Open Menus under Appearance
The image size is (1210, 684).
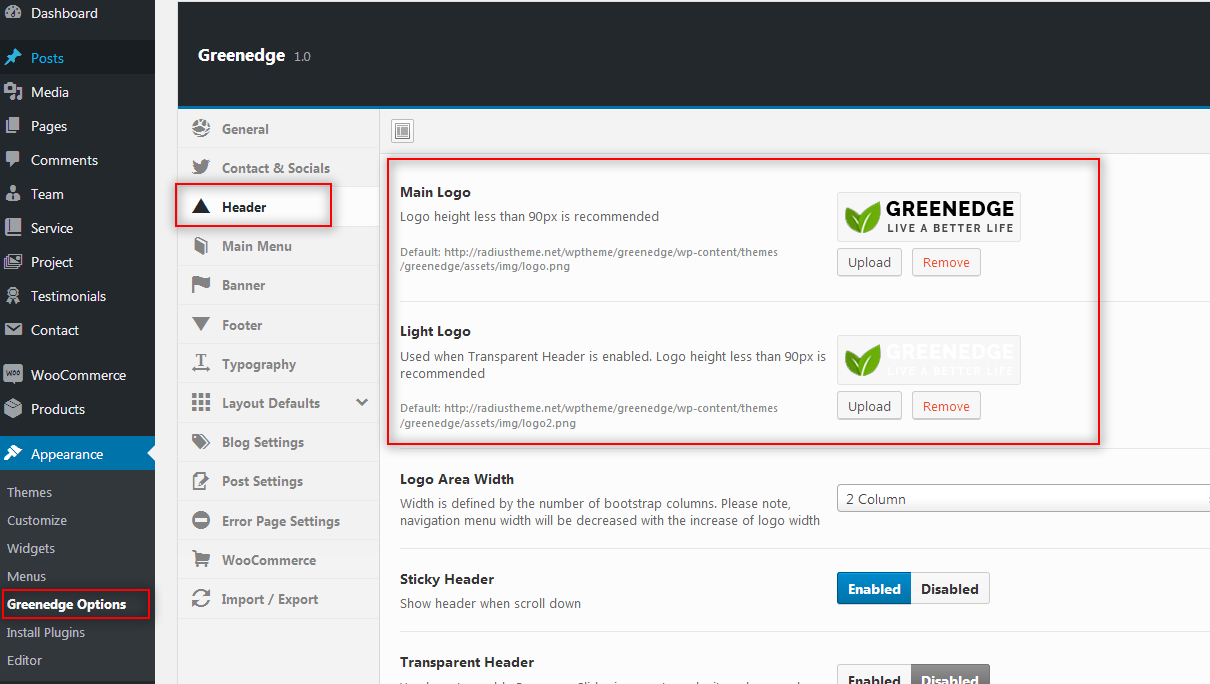tap(26, 576)
